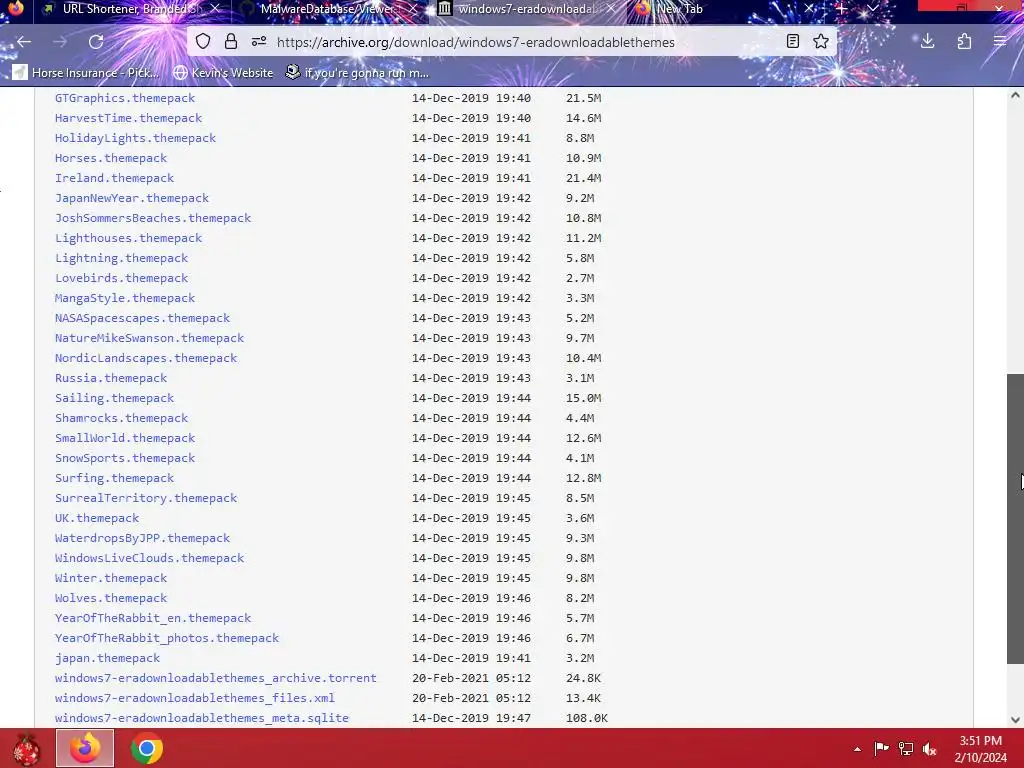Open Firefox application hamburger menu
Screen dimensions: 1024x768
1000,42
